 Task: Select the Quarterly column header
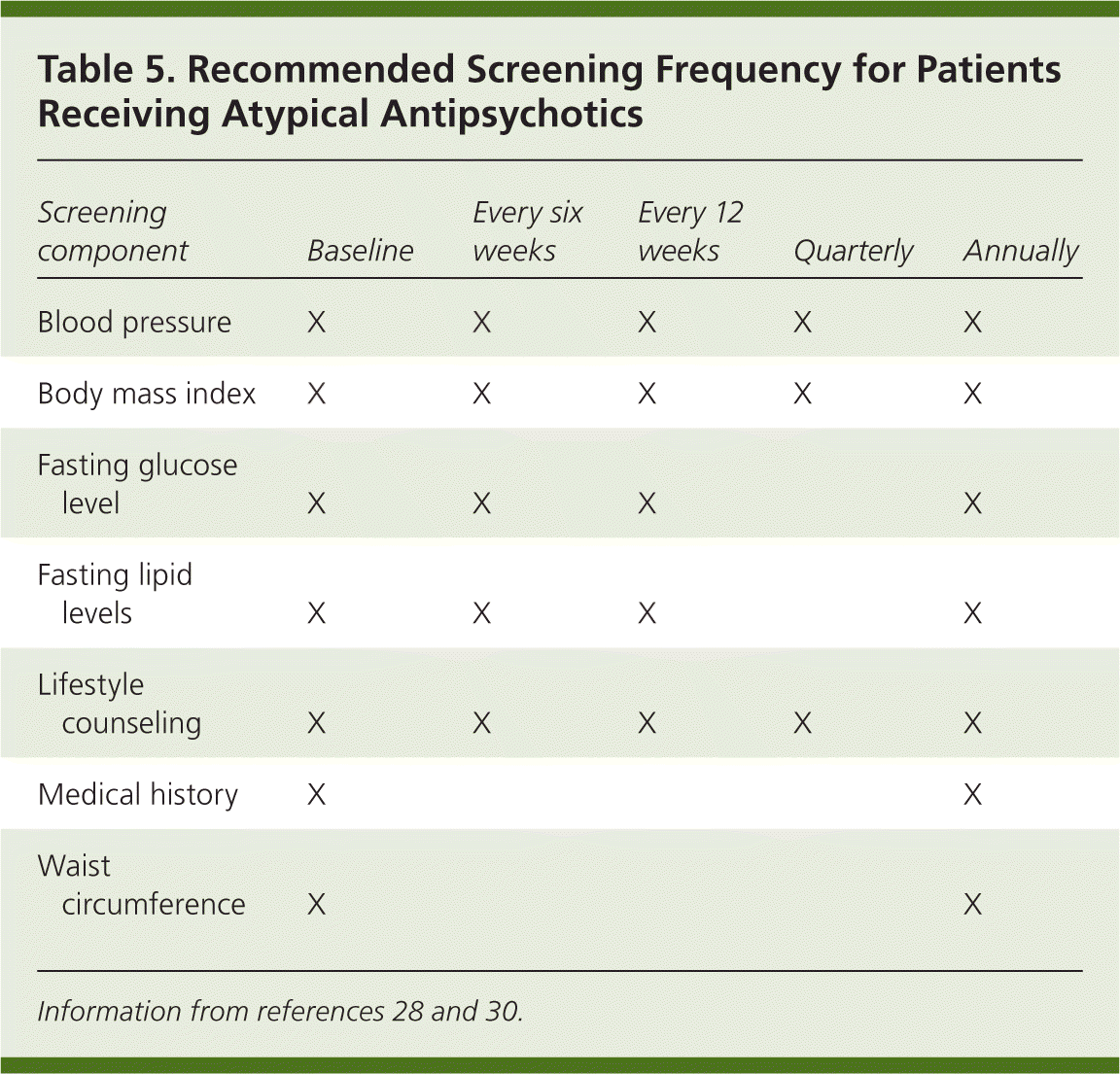pyautogui.click(x=853, y=251)
